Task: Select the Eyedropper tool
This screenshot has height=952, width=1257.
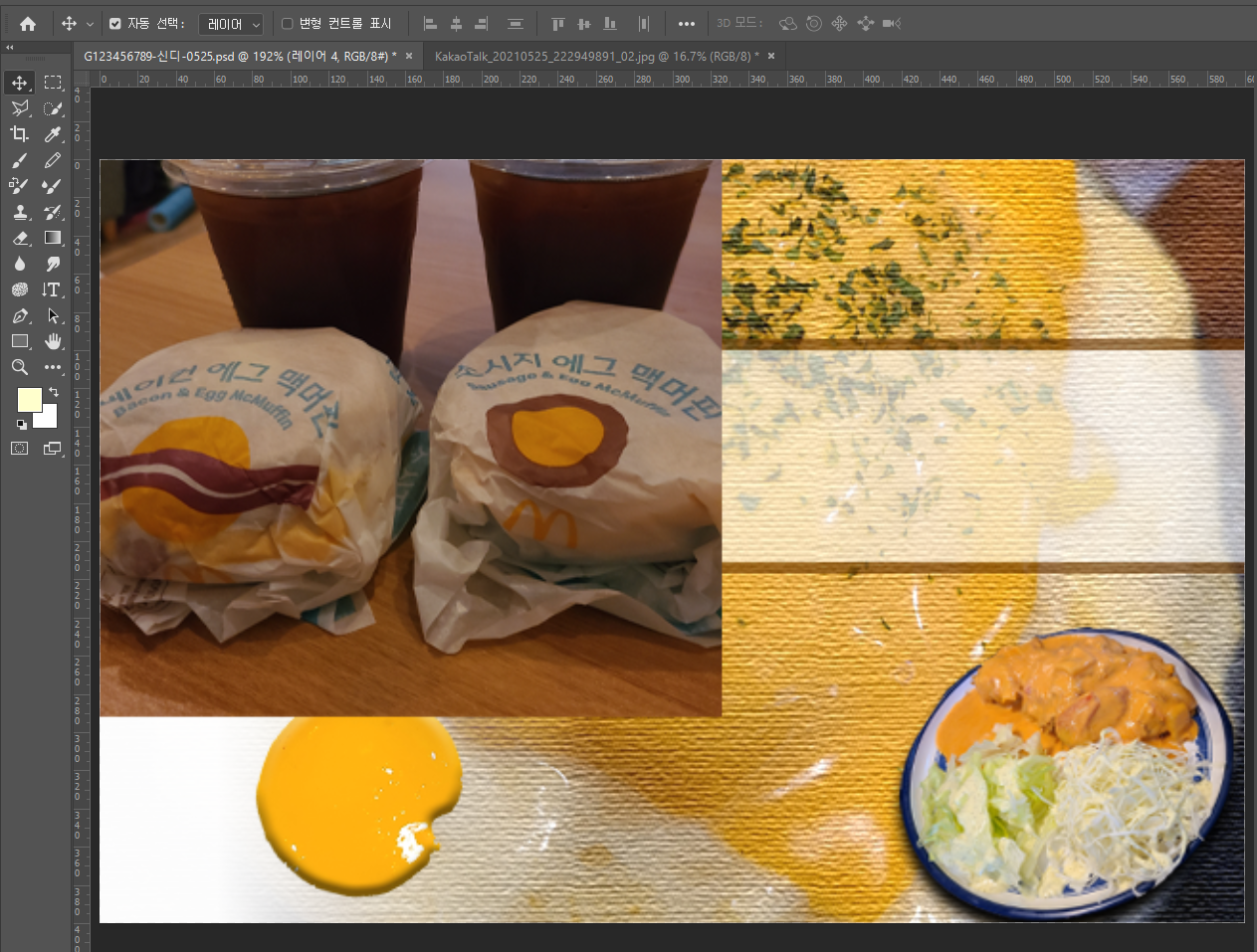Action: (53, 134)
